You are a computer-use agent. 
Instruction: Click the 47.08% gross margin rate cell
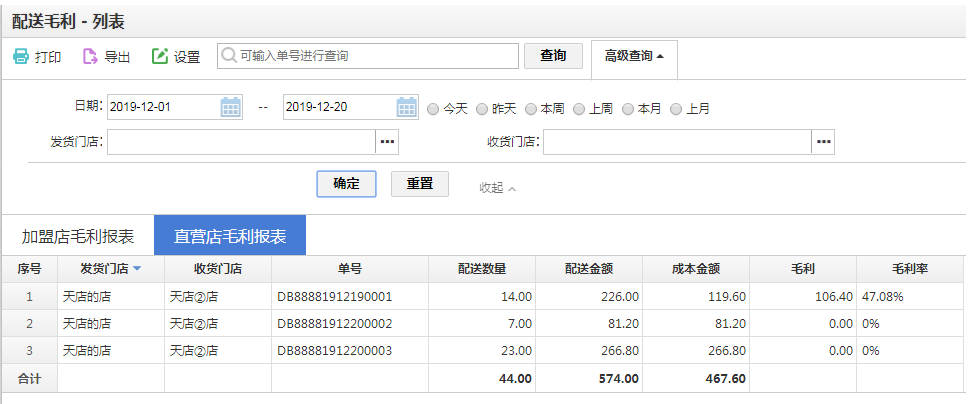point(910,297)
